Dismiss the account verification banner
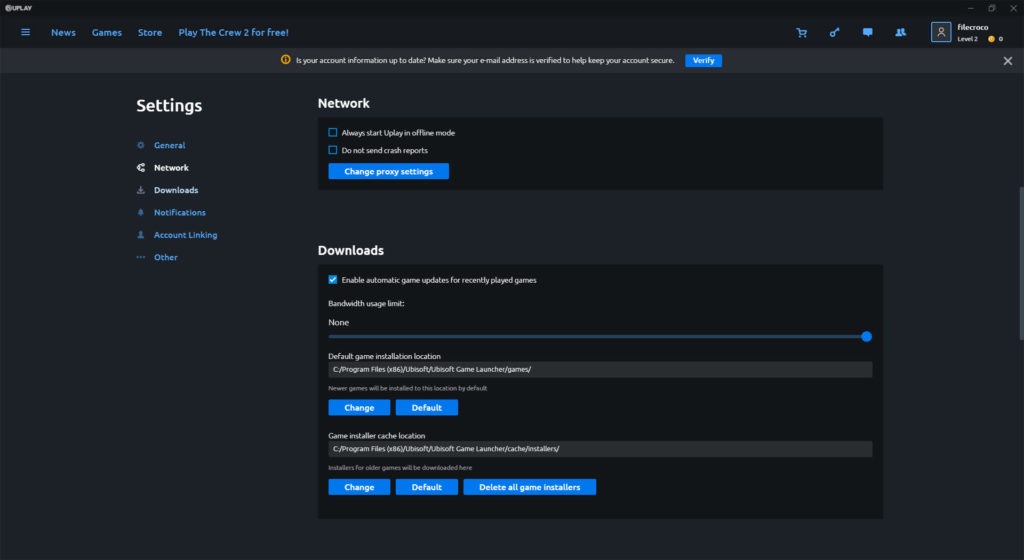This screenshot has height=560, width=1024. 1008,61
